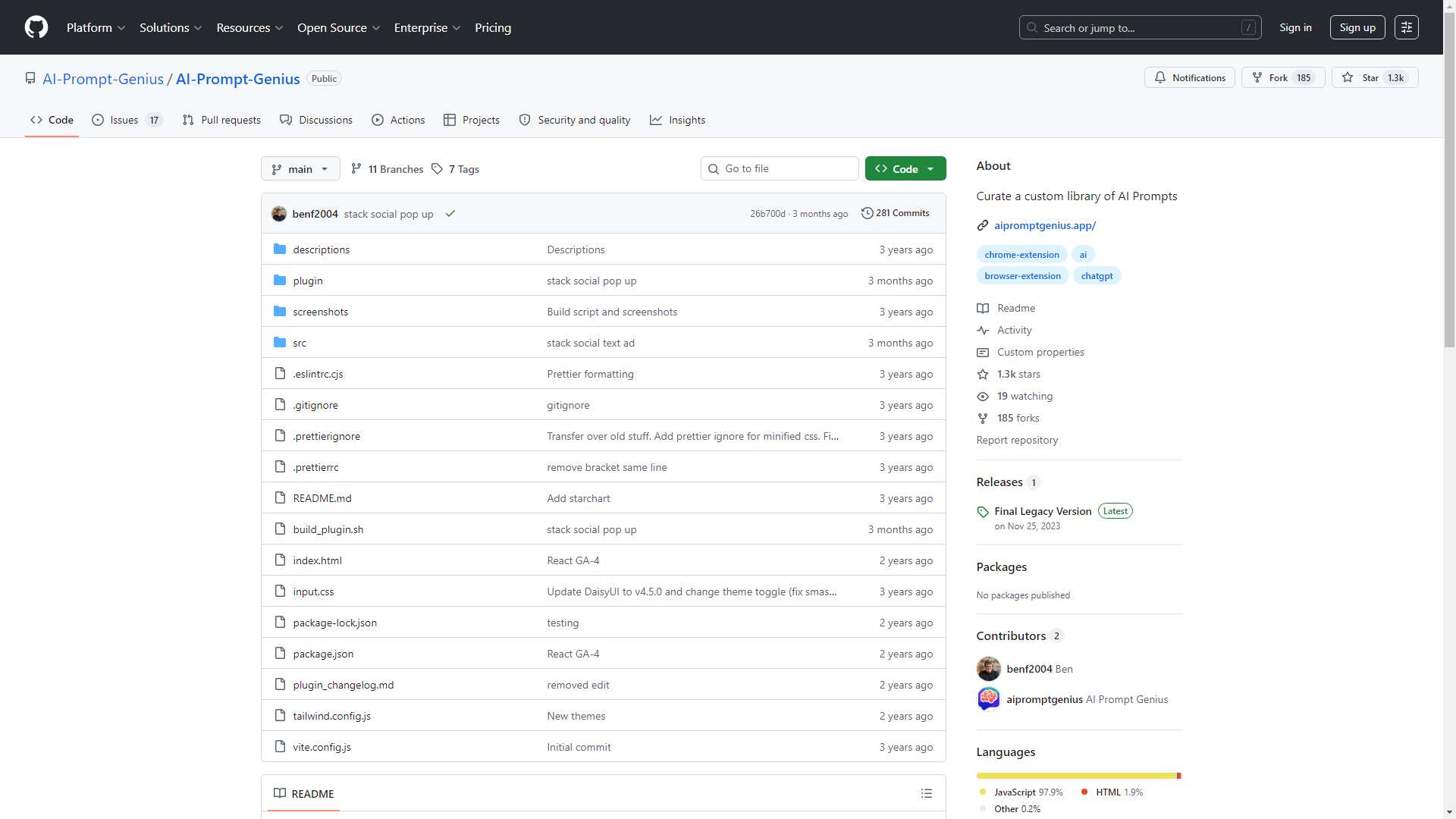Click the repository icon before AI-Prompt-Genius owner

tap(30, 79)
